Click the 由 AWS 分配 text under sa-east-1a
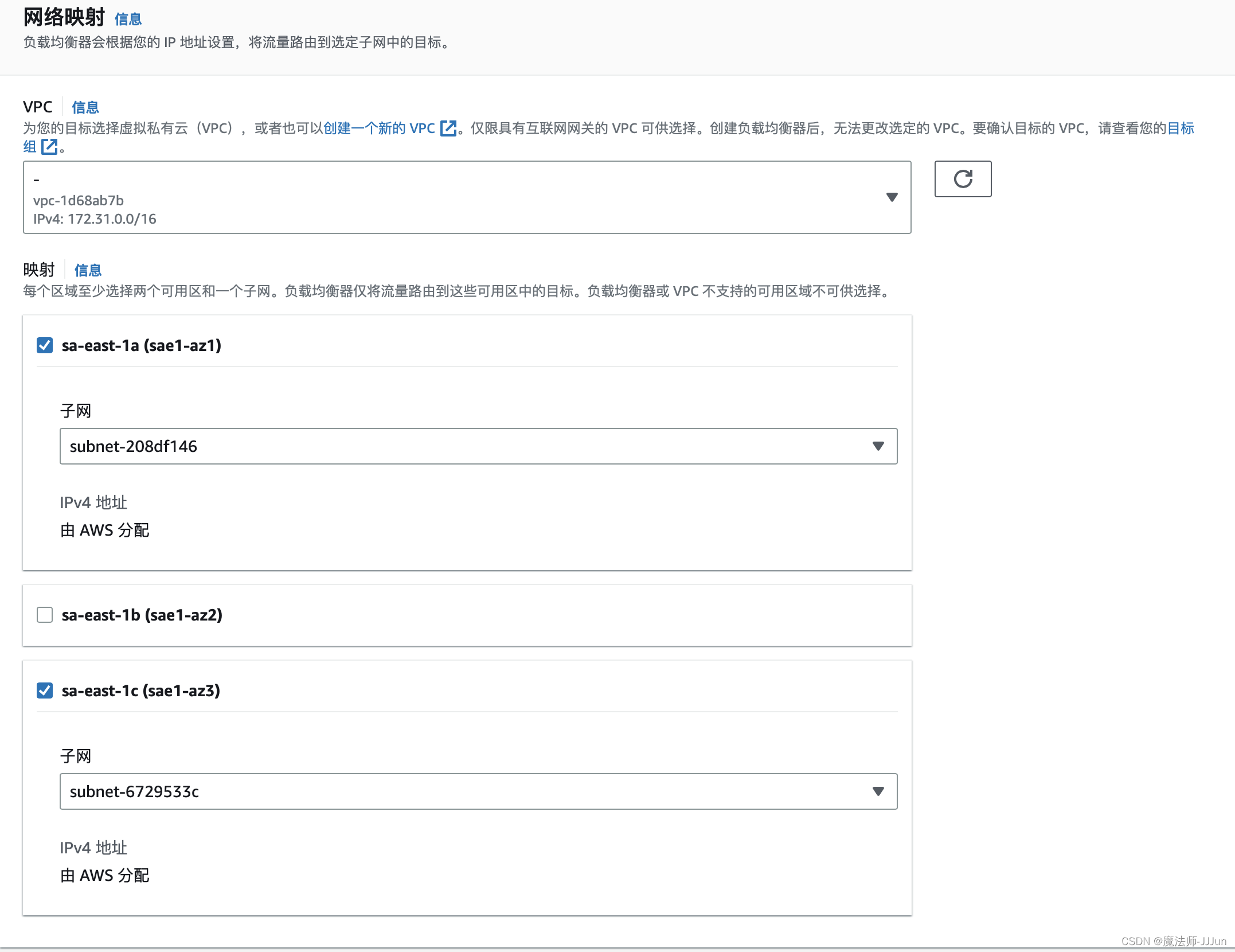 [x=105, y=530]
